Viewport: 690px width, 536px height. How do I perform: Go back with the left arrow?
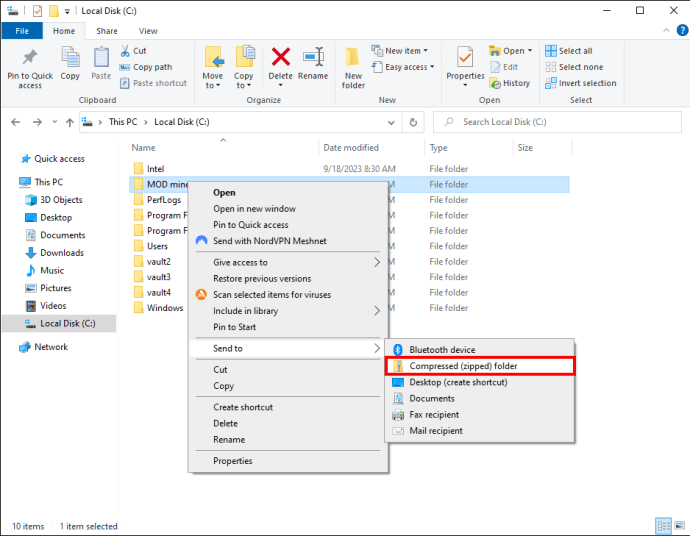coord(15,122)
